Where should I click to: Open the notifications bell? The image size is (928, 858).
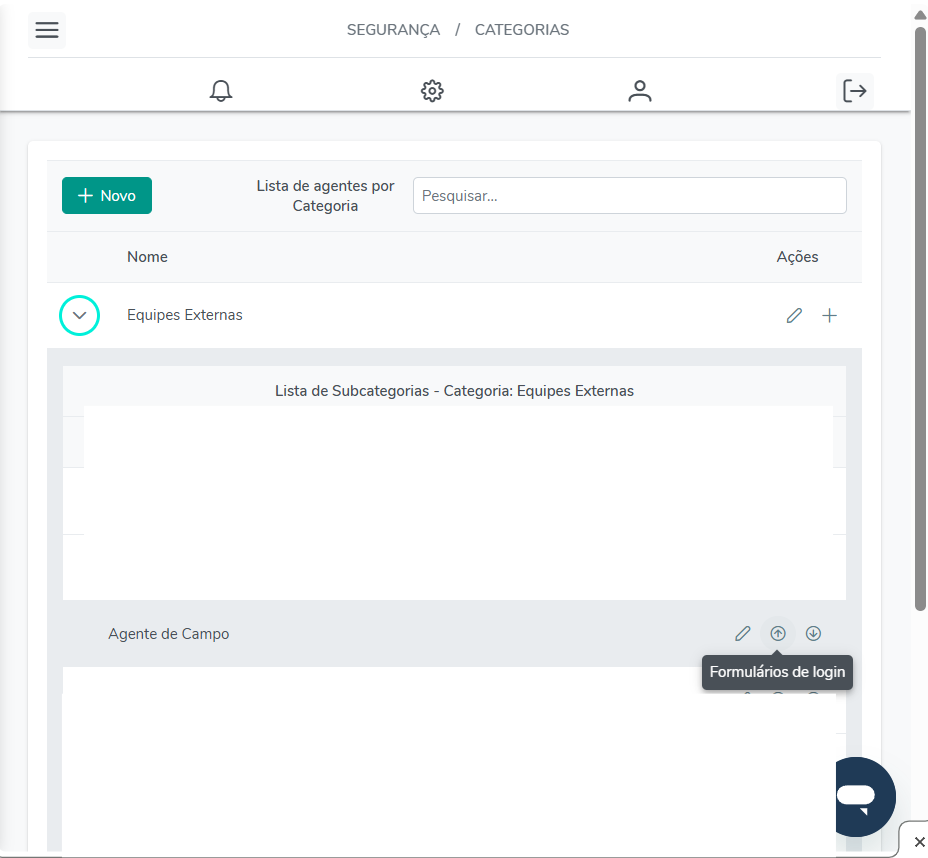pyautogui.click(x=221, y=91)
